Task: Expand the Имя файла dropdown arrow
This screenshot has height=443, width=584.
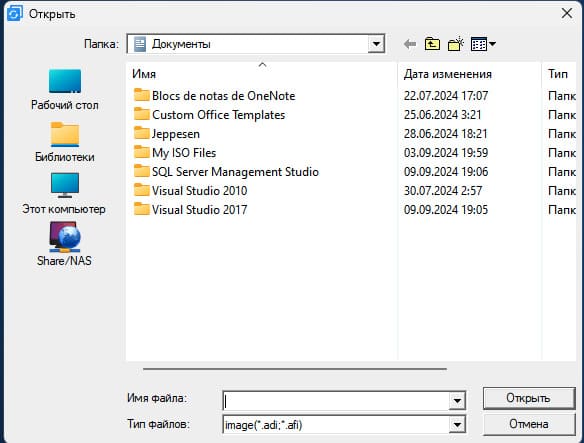Action: [x=457, y=401]
